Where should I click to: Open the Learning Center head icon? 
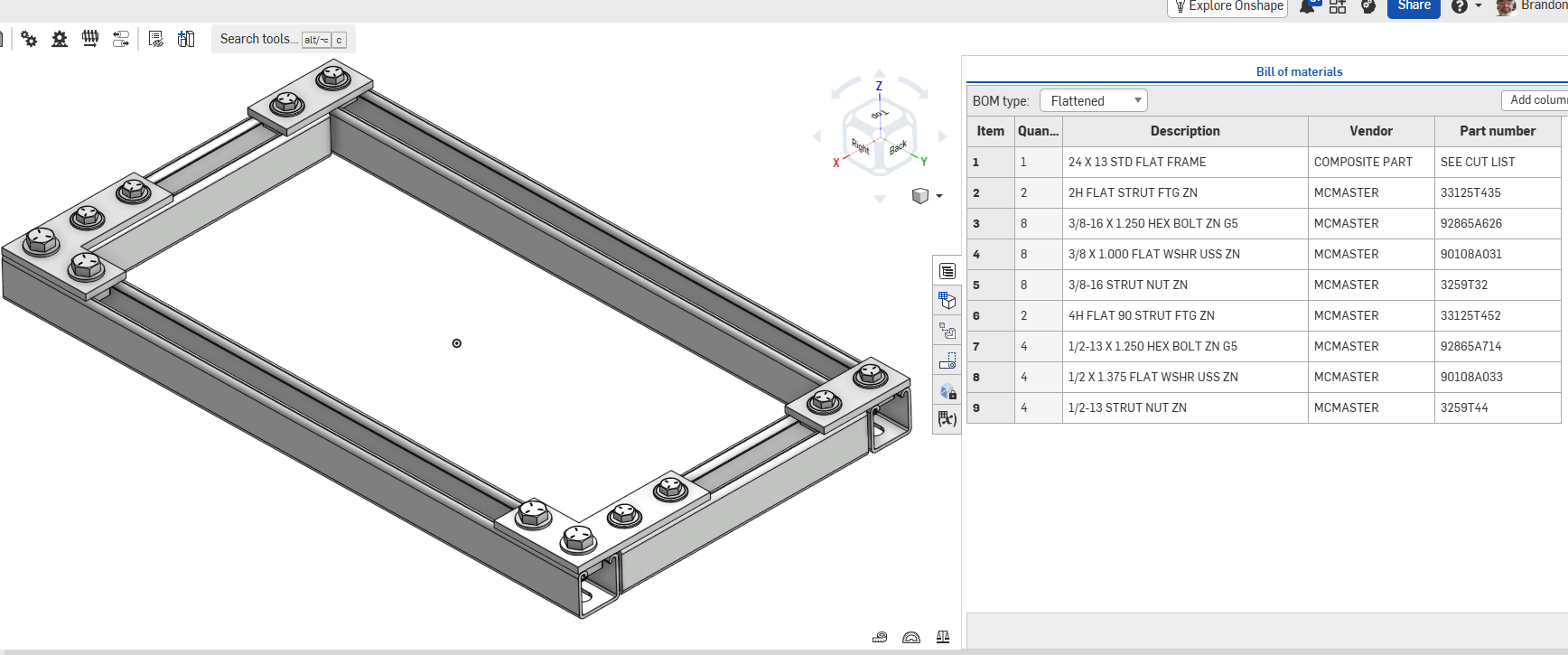click(x=1368, y=6)
